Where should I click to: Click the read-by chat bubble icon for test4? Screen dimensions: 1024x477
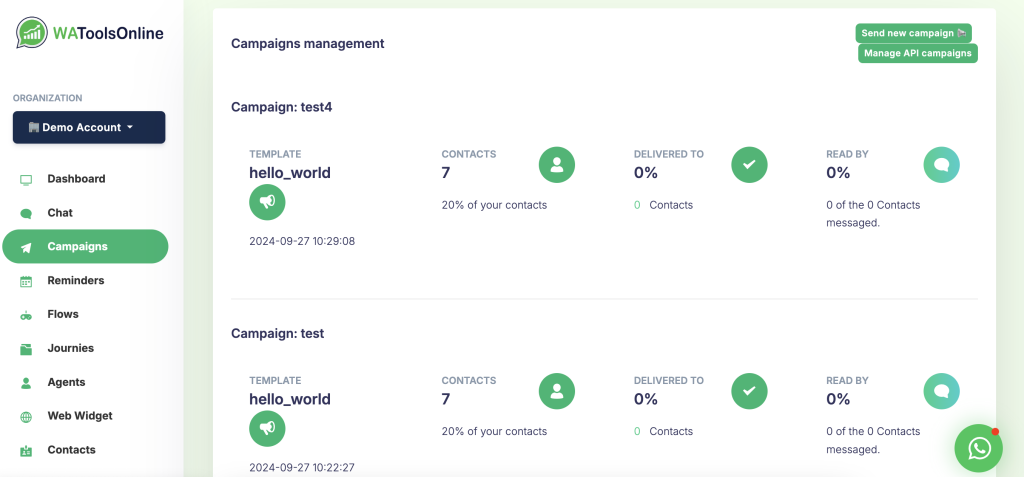pyautogui.click(x=941, y=165)
